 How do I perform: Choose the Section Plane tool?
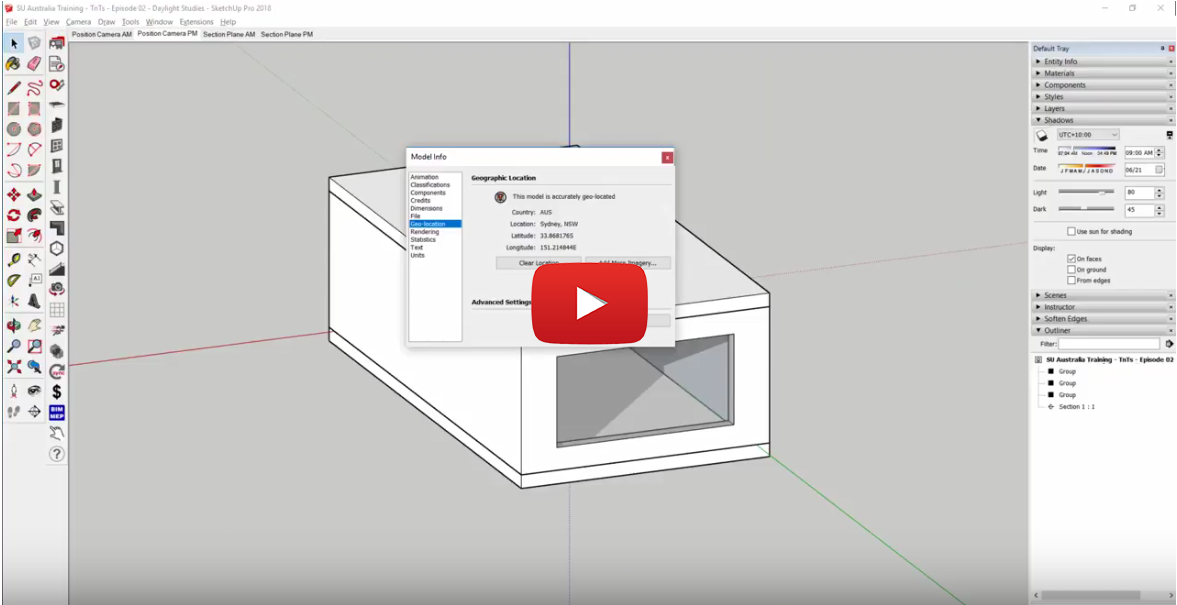[x=35, y=411]
